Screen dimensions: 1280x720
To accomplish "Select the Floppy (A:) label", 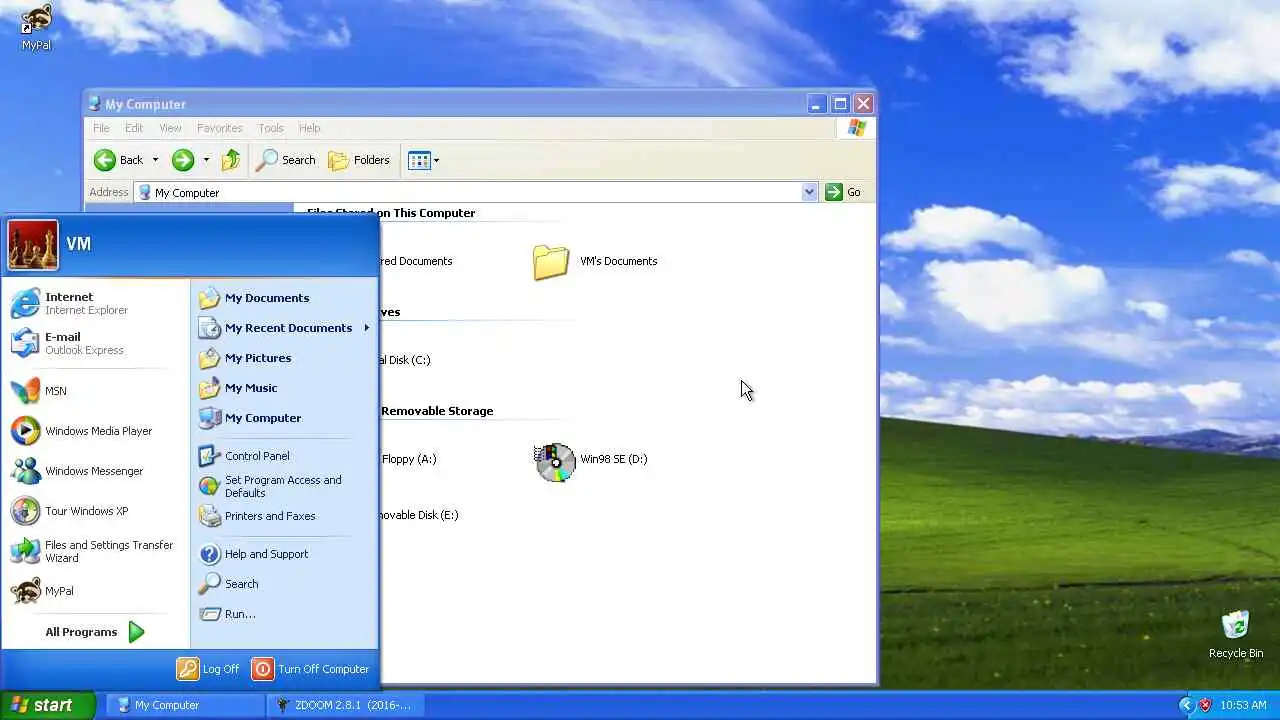I will click(409, 459).
